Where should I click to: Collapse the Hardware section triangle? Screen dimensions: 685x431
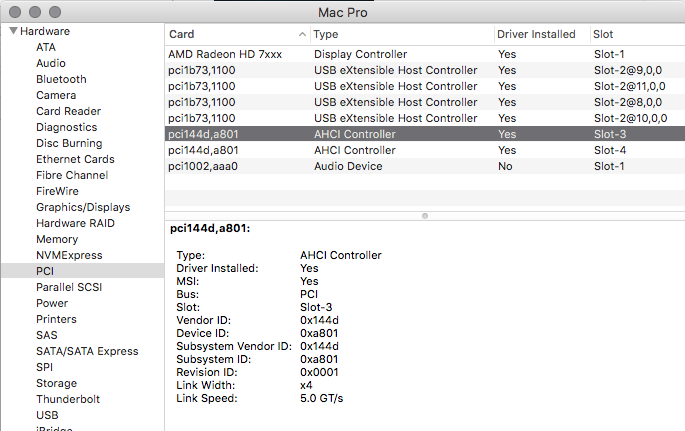14,31
